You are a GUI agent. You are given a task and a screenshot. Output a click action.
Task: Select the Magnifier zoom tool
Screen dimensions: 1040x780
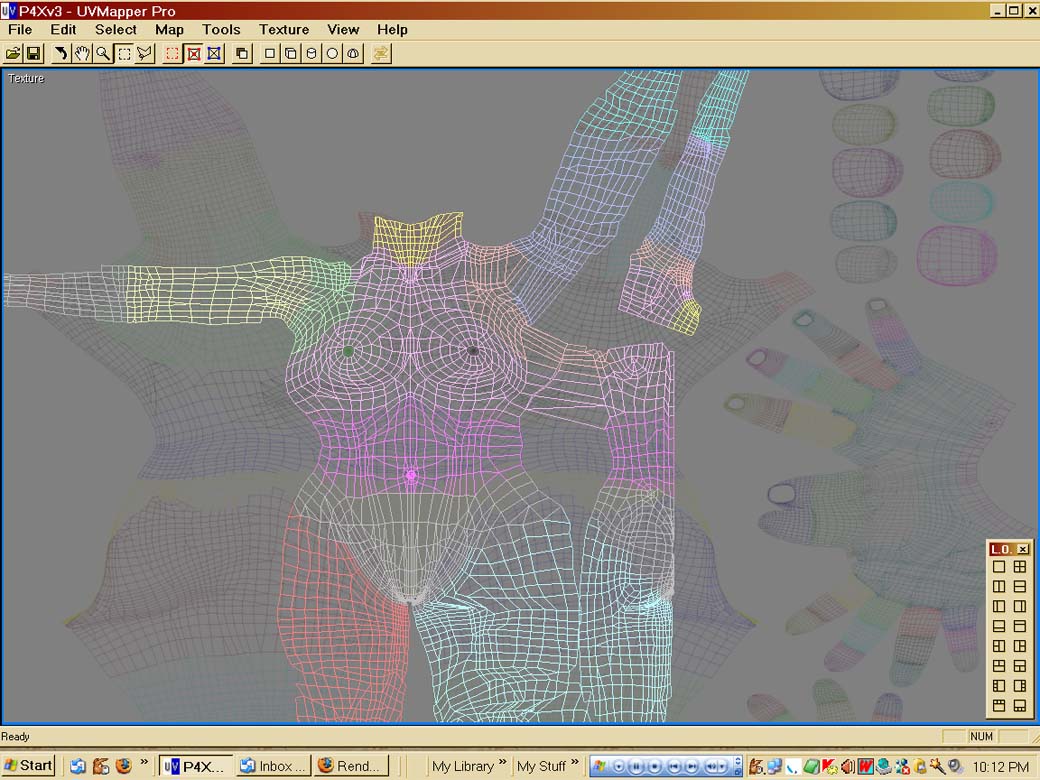click(103, 53)
